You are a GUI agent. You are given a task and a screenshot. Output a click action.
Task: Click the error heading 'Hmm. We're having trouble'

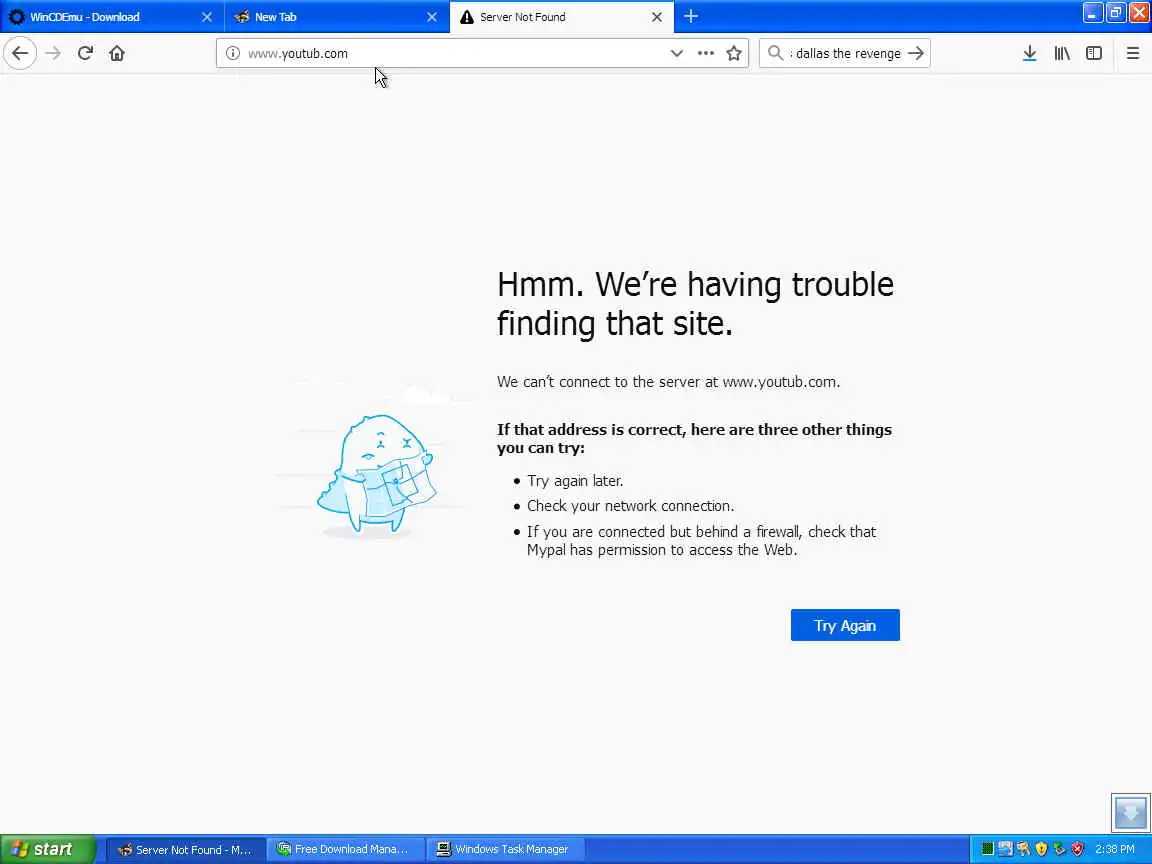click(x=695, y=284)
